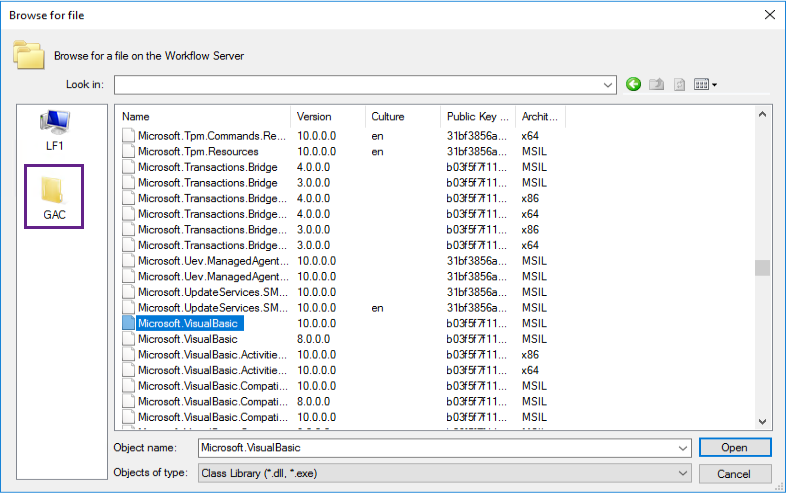Click the grayed-out Refresh icon

point(679,85)
